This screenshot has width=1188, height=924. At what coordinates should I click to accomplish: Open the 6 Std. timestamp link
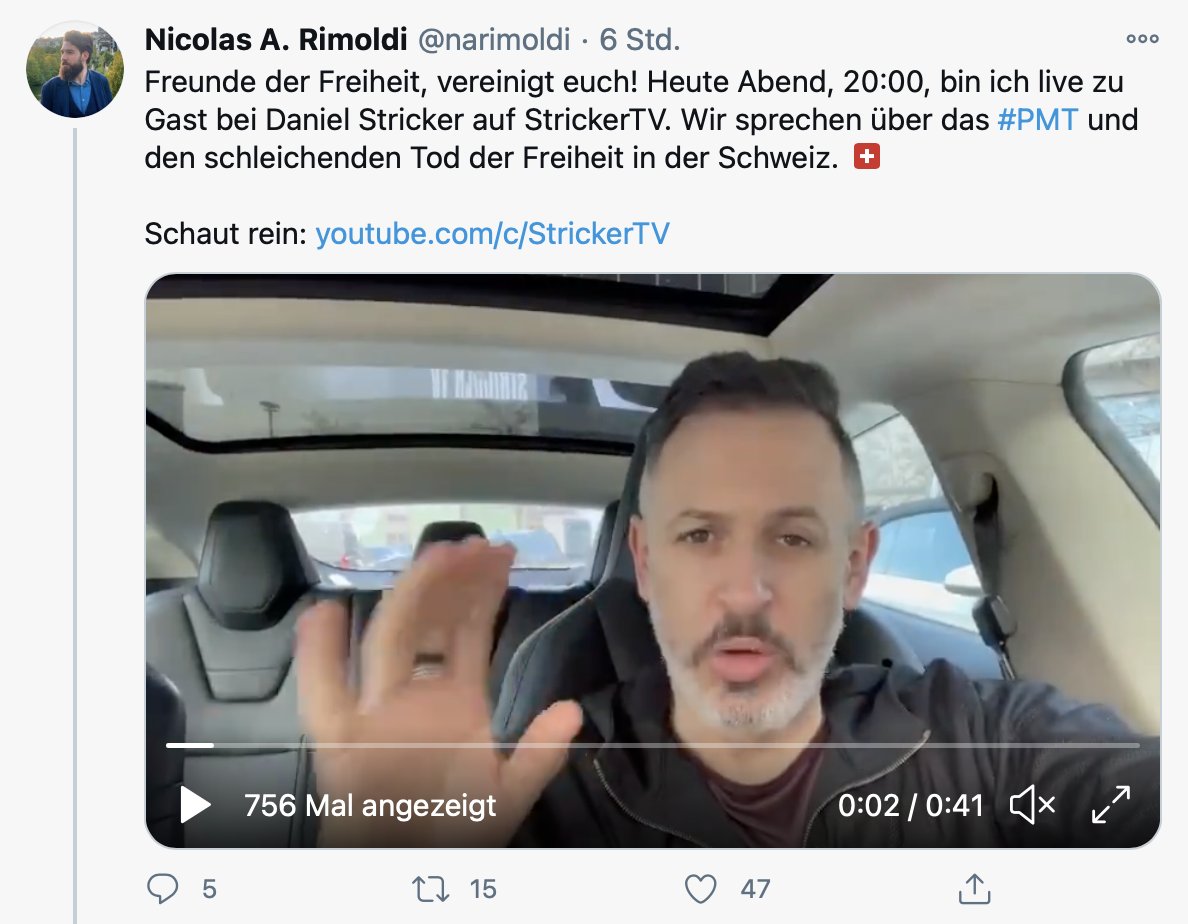point(639,39)
